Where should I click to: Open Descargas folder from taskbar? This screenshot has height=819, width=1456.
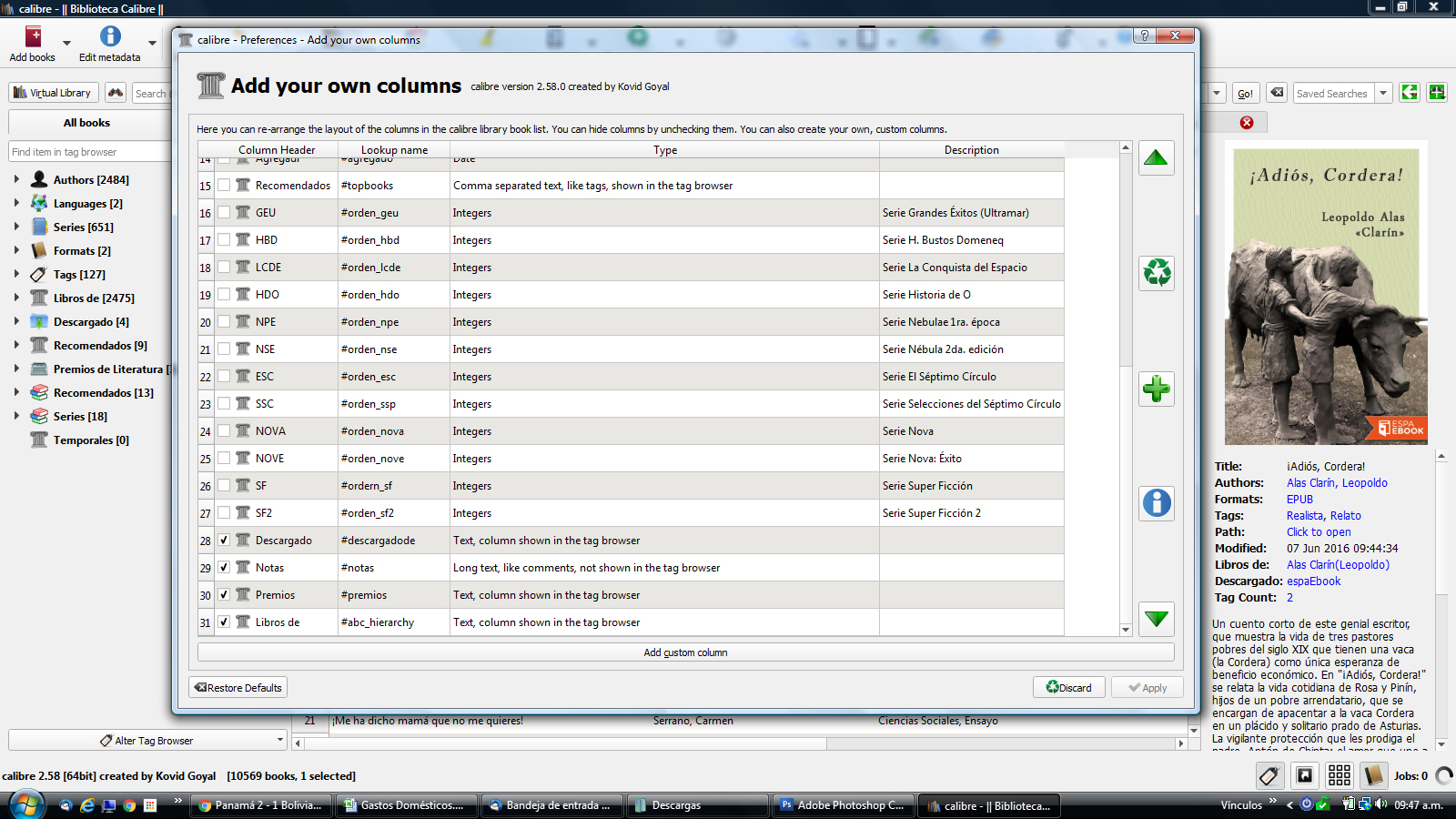(x=697, y=805)
